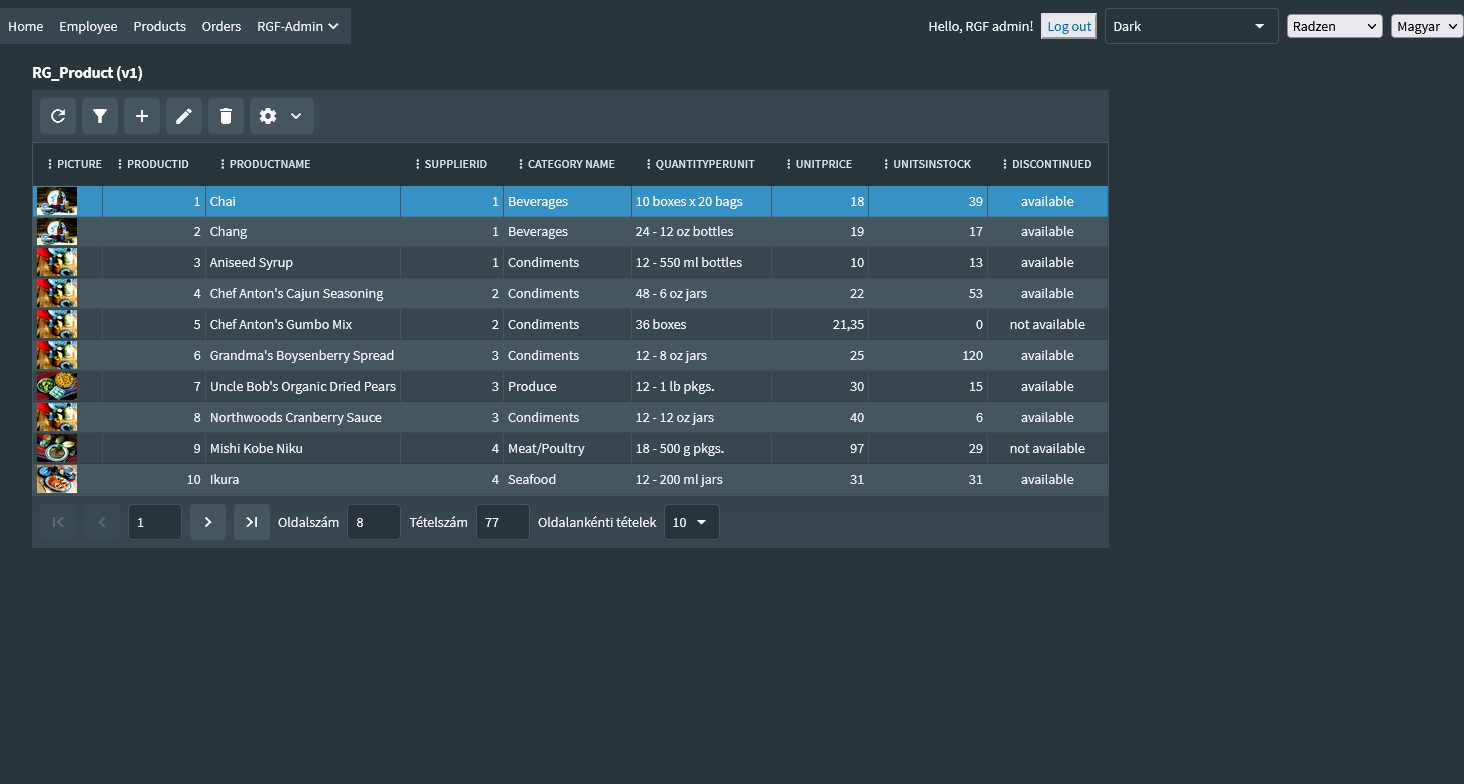Viewport: 1464px width, 784px height.
Task: Click the trash delete icon
Action: tap(226, 116)
